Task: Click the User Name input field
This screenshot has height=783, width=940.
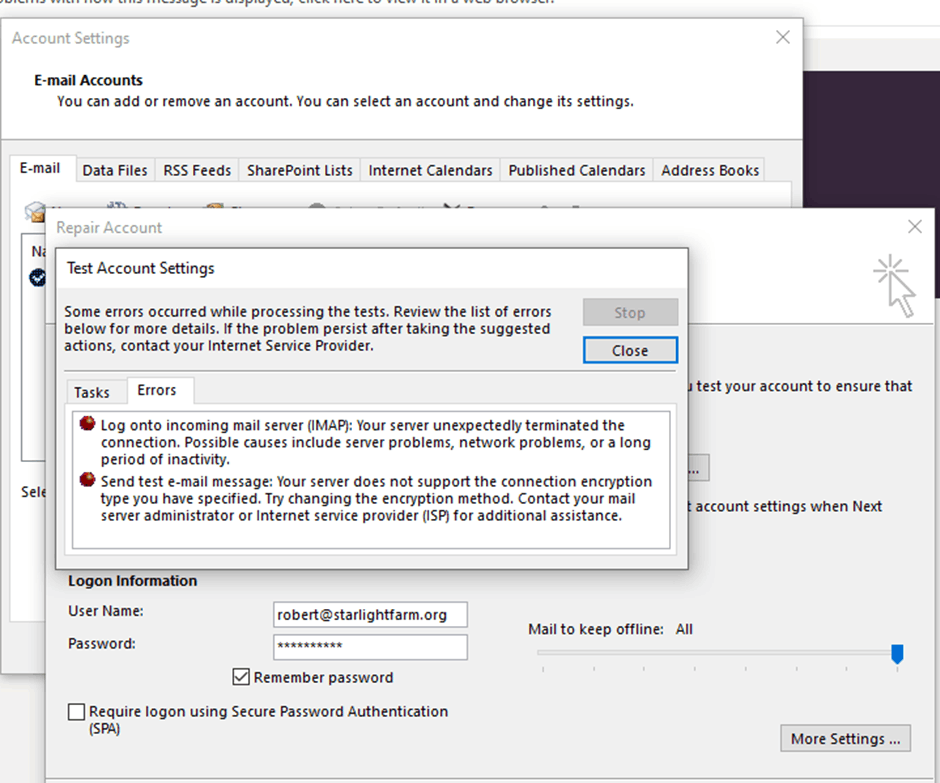Action: [x=370, y=615]
